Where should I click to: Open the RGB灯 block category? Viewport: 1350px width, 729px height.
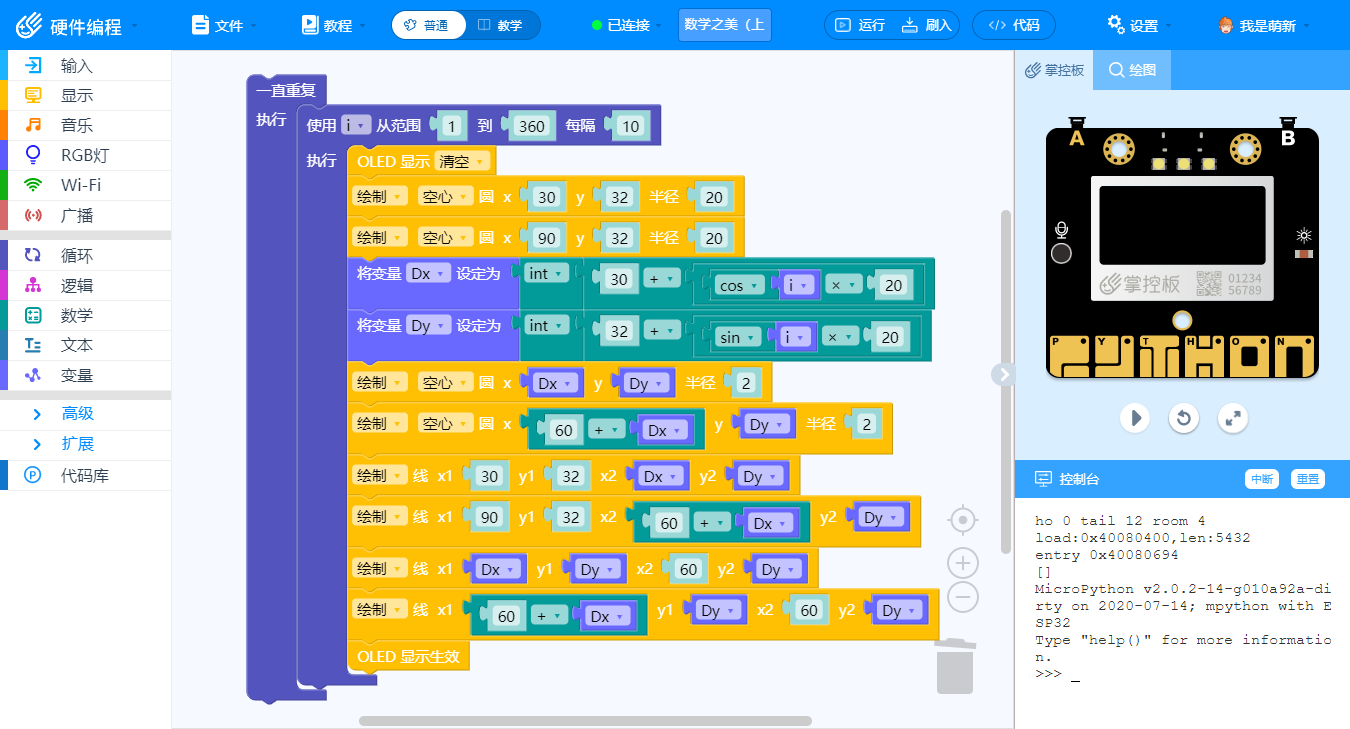[x=85, y=155]
